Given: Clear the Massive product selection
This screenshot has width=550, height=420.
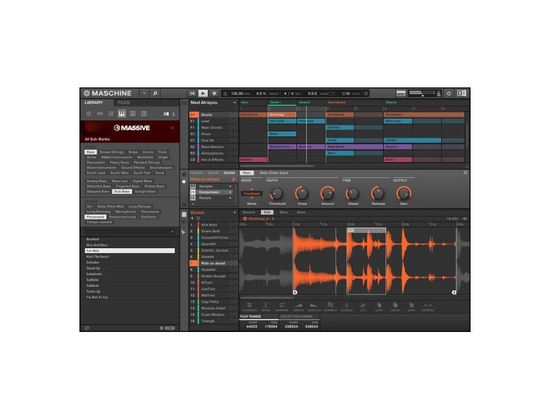Looking at the screenshot, I should [x=172, y=128].
